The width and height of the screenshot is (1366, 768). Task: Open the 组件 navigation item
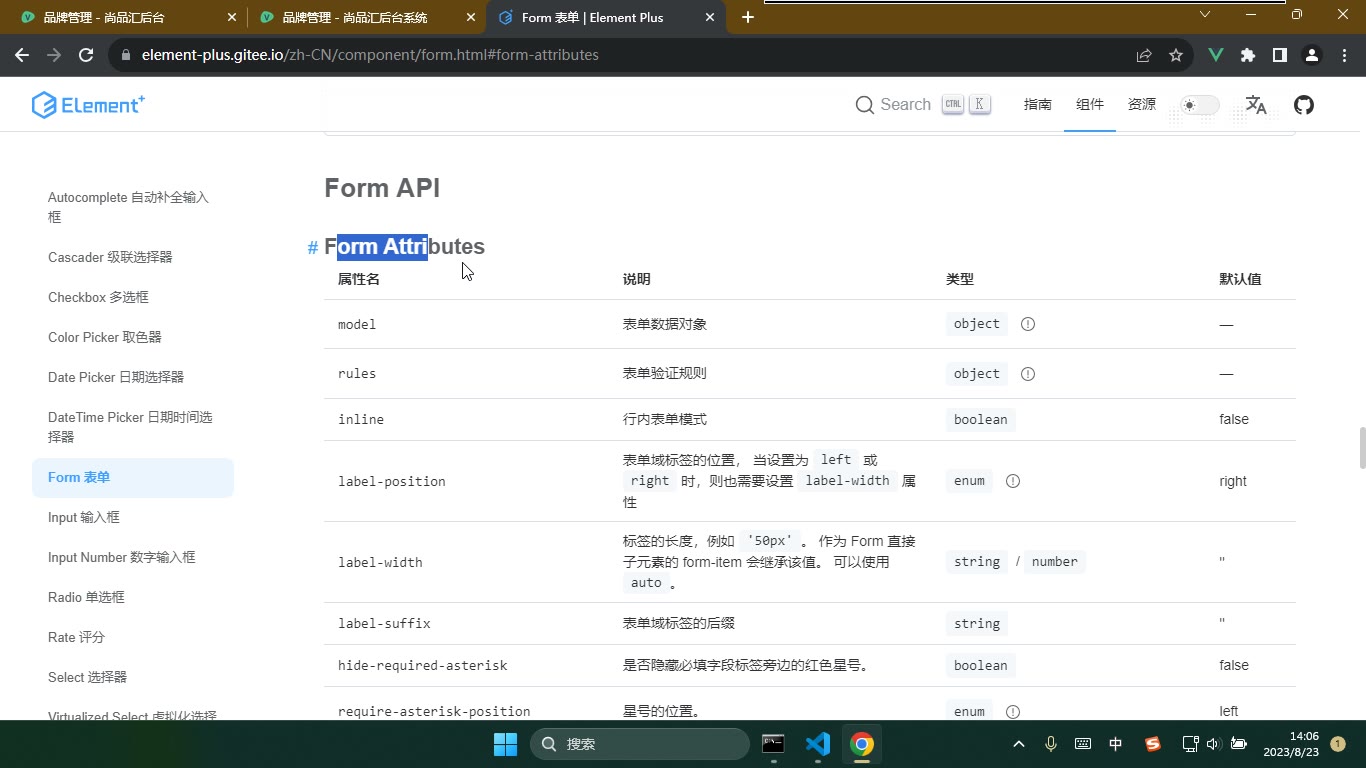click(1090, 104)
